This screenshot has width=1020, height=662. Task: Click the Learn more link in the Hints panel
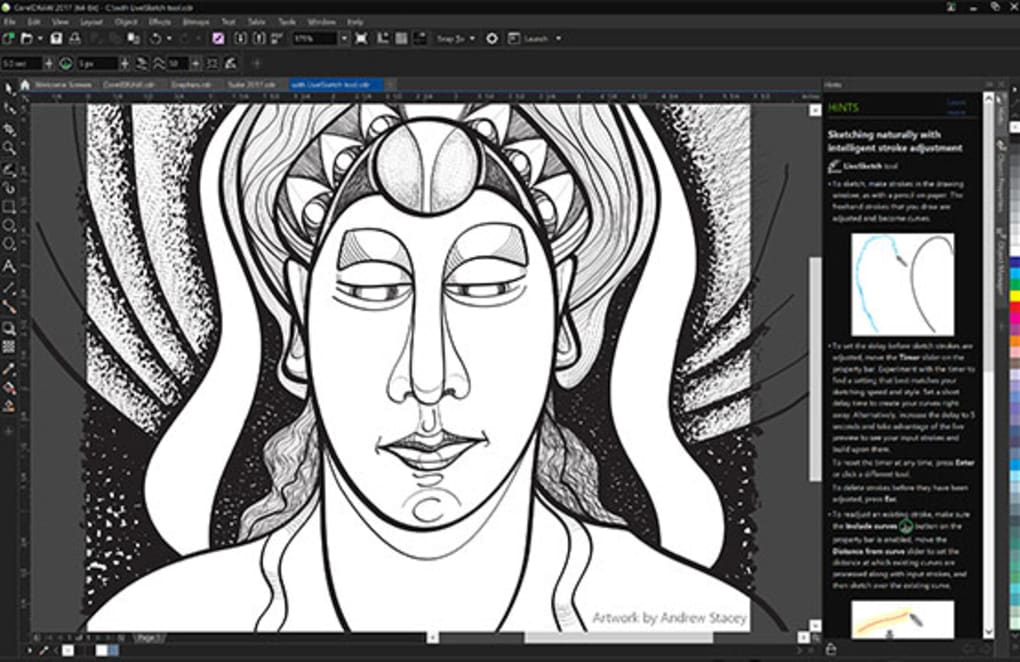[957, 106]
